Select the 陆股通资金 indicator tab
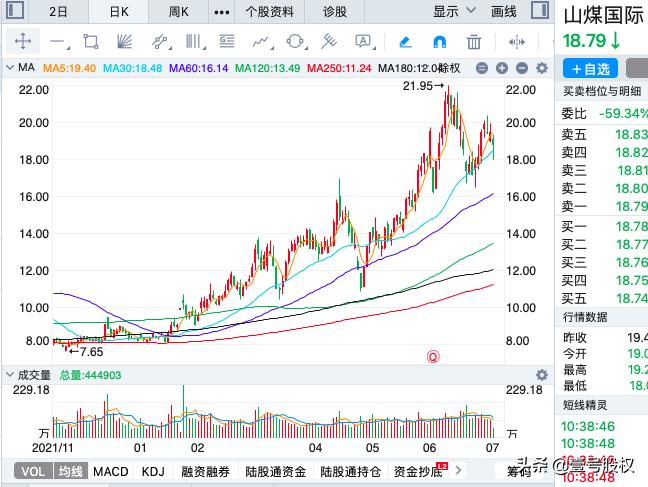Screen dimensions: 648x487 point(276,471)
